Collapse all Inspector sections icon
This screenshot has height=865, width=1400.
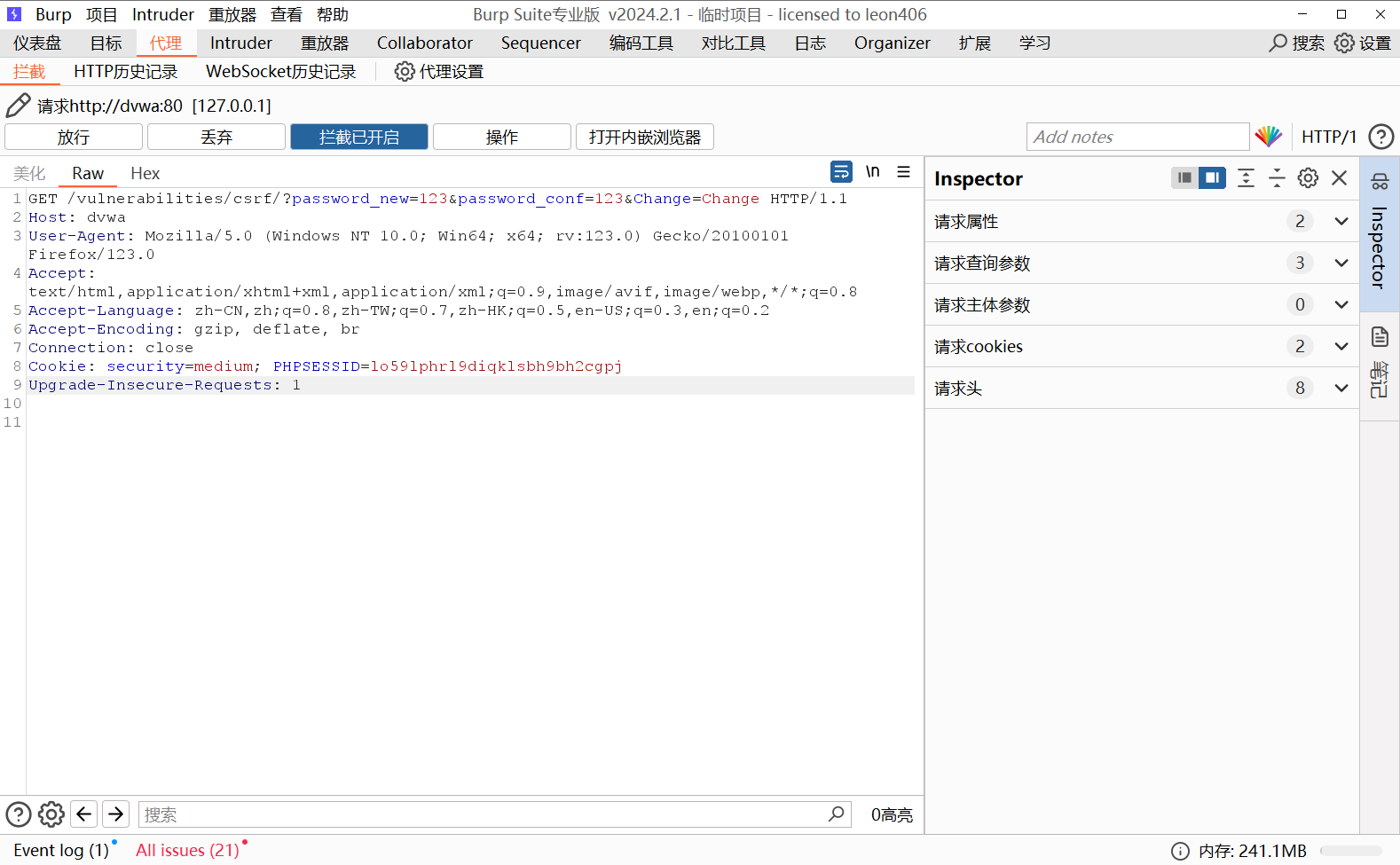tap(1277, 178)
